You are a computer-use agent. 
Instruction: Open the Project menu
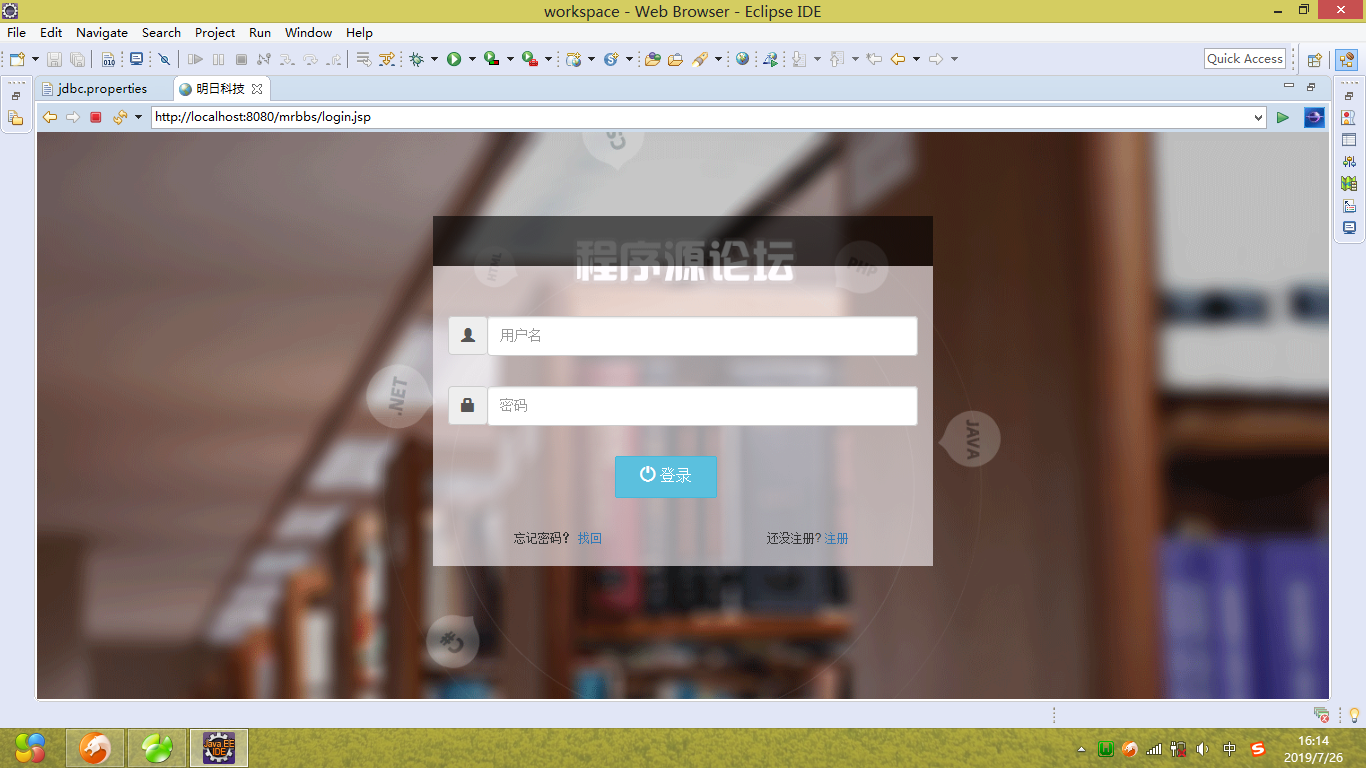[215, 32]
